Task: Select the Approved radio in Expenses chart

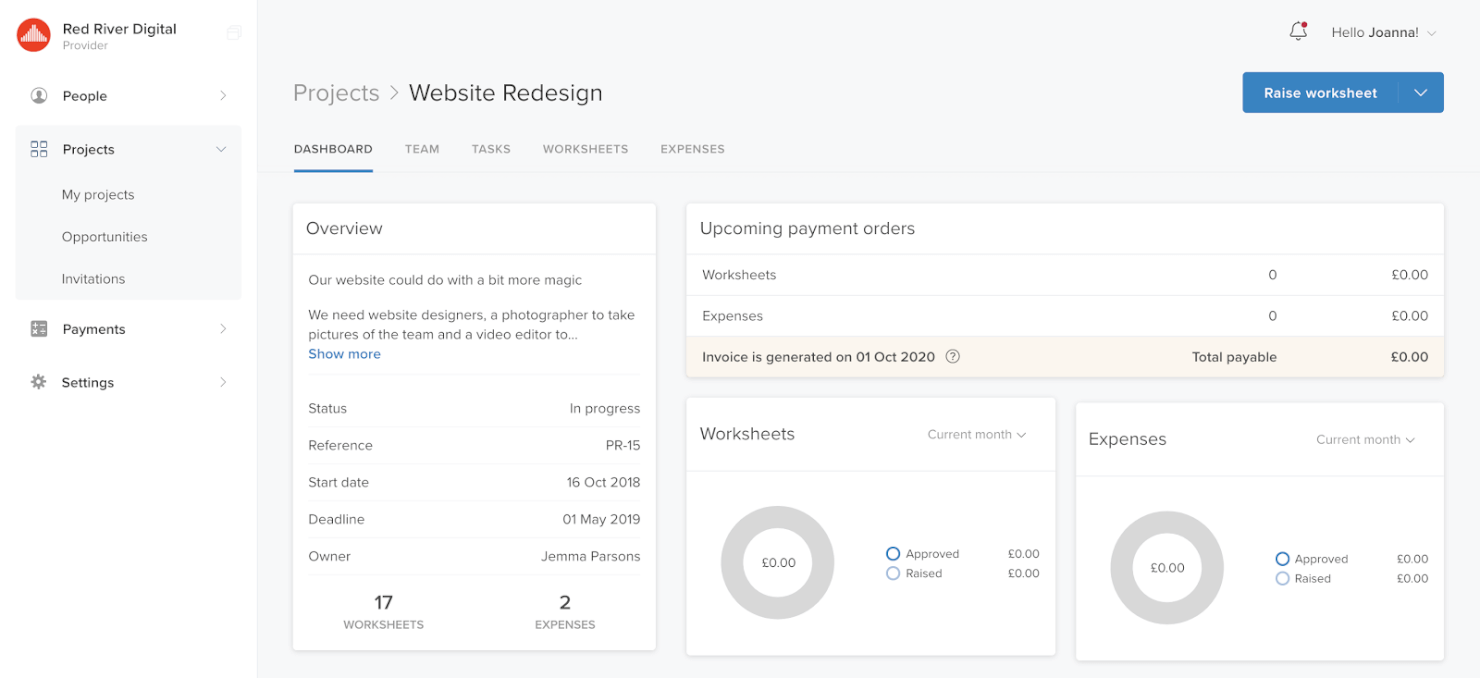Action: click(x=1282, y=559)
